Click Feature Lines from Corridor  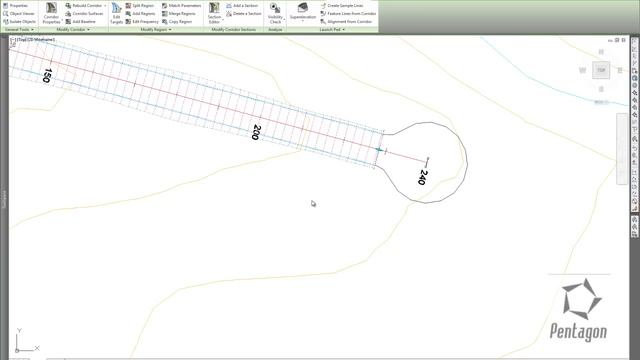pyautogui.click(x=348, y=13)
